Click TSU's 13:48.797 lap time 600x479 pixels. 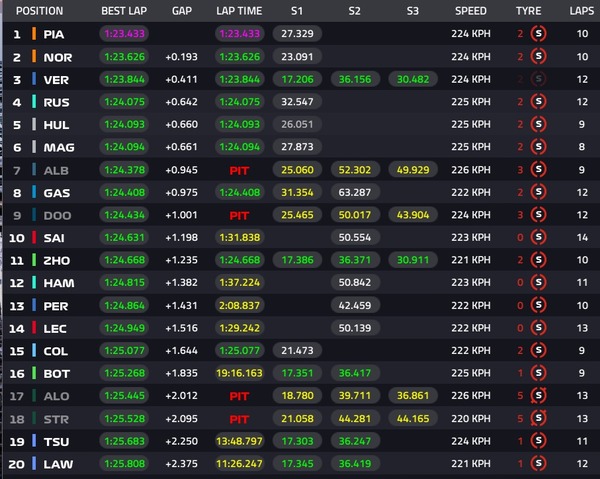(x=239, y=441)
